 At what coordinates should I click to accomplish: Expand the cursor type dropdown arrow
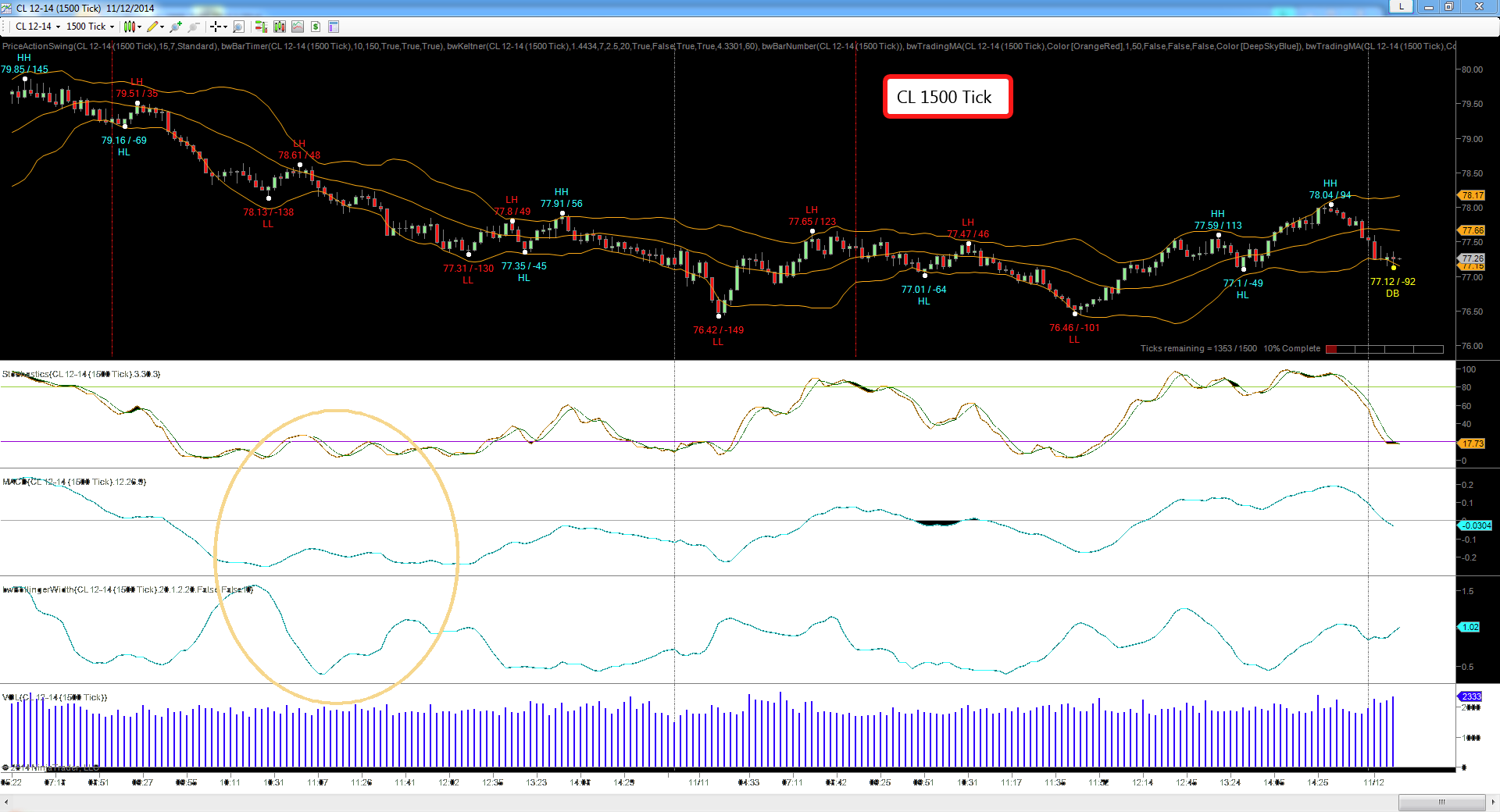point(225,27)
